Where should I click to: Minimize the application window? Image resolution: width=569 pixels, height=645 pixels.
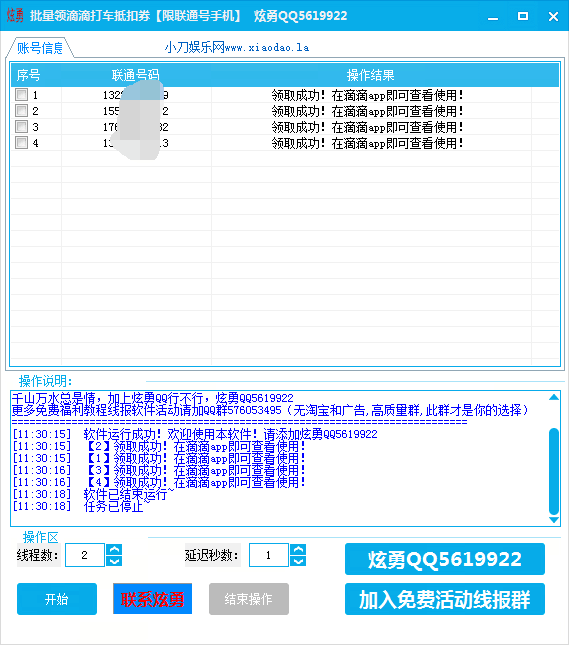(493, 16)
